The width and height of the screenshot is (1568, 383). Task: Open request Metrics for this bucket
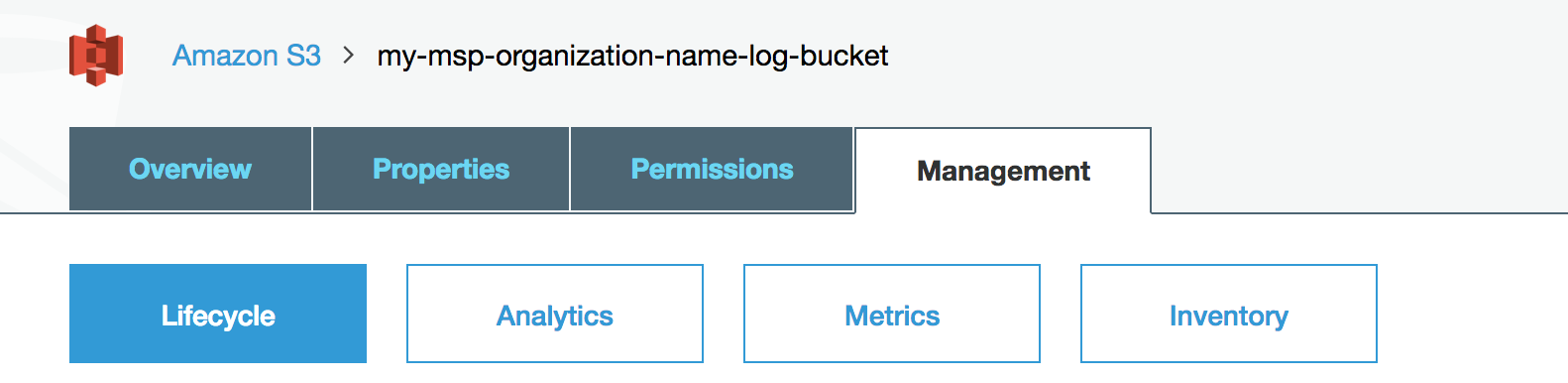tap(892, 314)
